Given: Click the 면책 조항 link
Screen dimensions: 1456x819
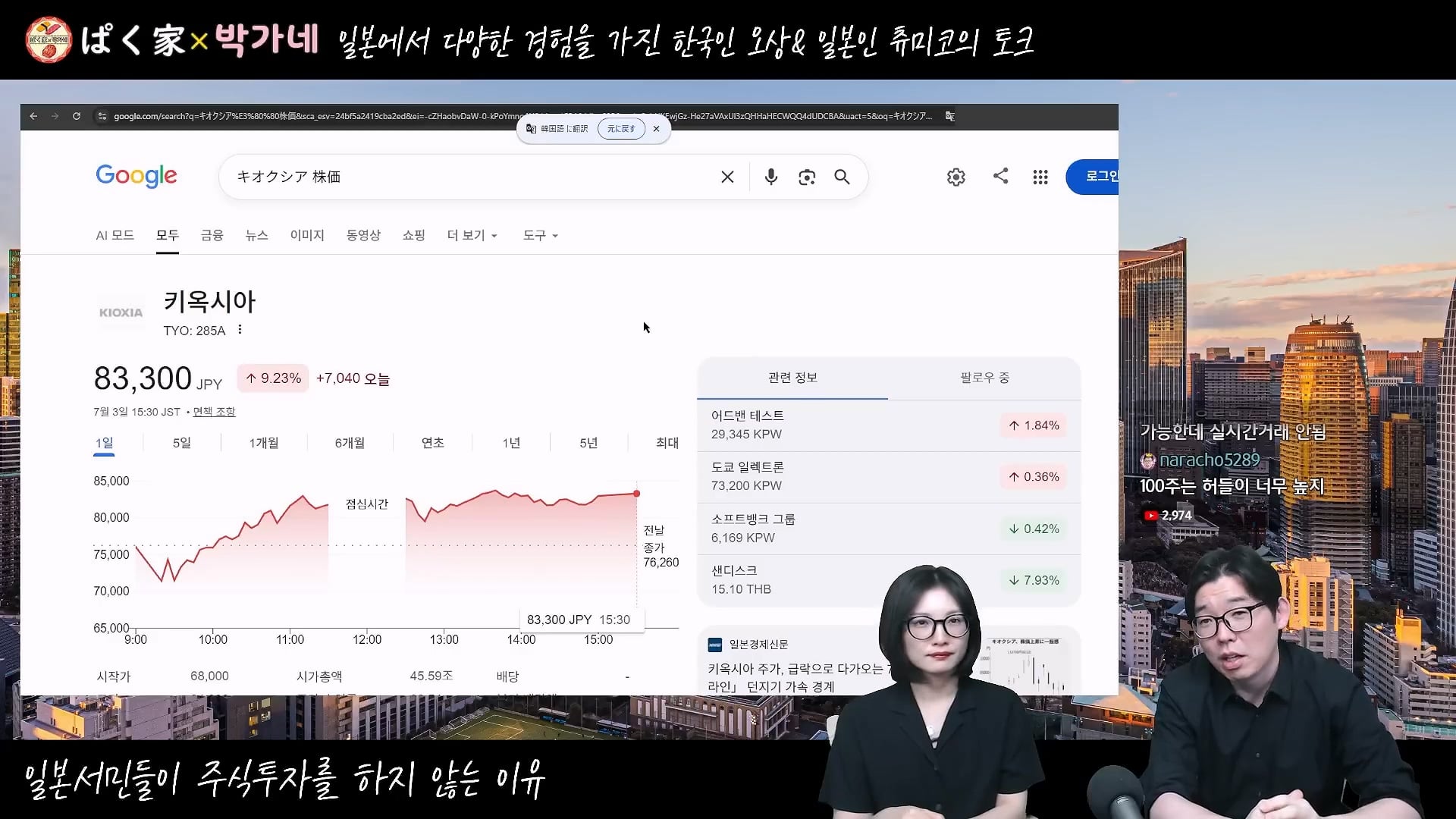Looking at the screenshot, I should (214, 412).
